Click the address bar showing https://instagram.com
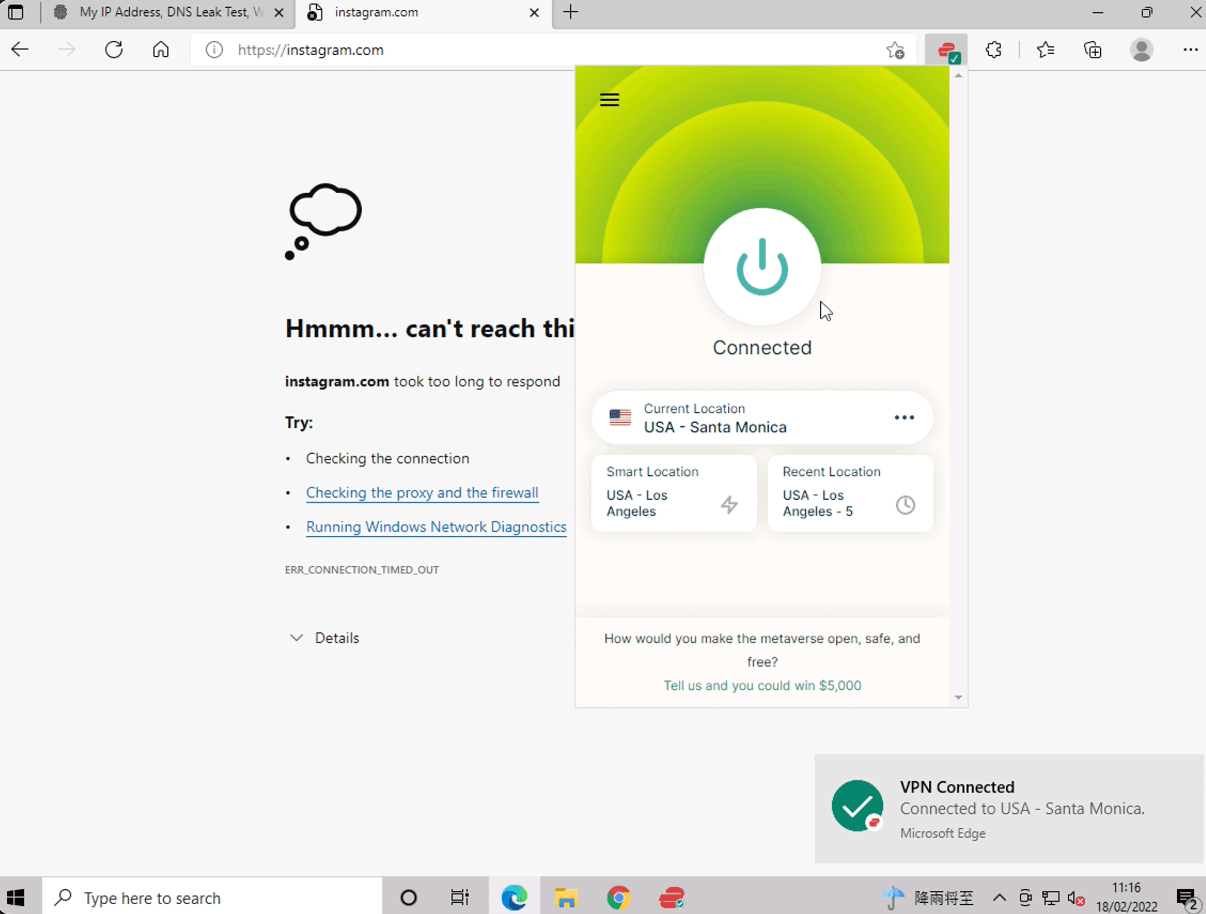This screenshot has height=914, width=1206. pos(553,50)
